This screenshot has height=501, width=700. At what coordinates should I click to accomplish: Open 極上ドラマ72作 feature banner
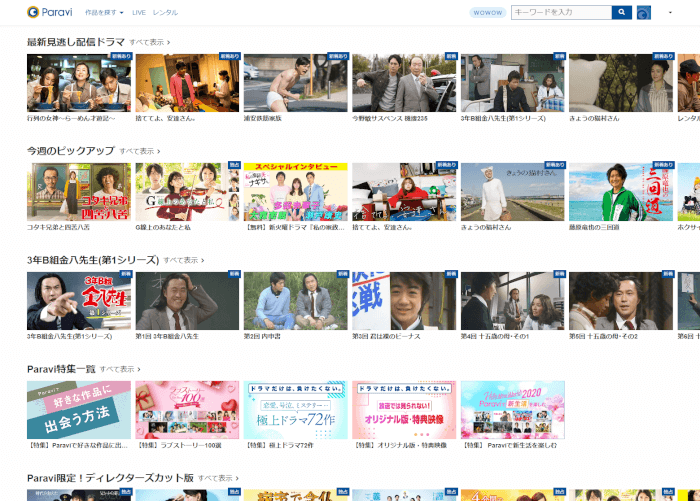click(x=295, y=410)
